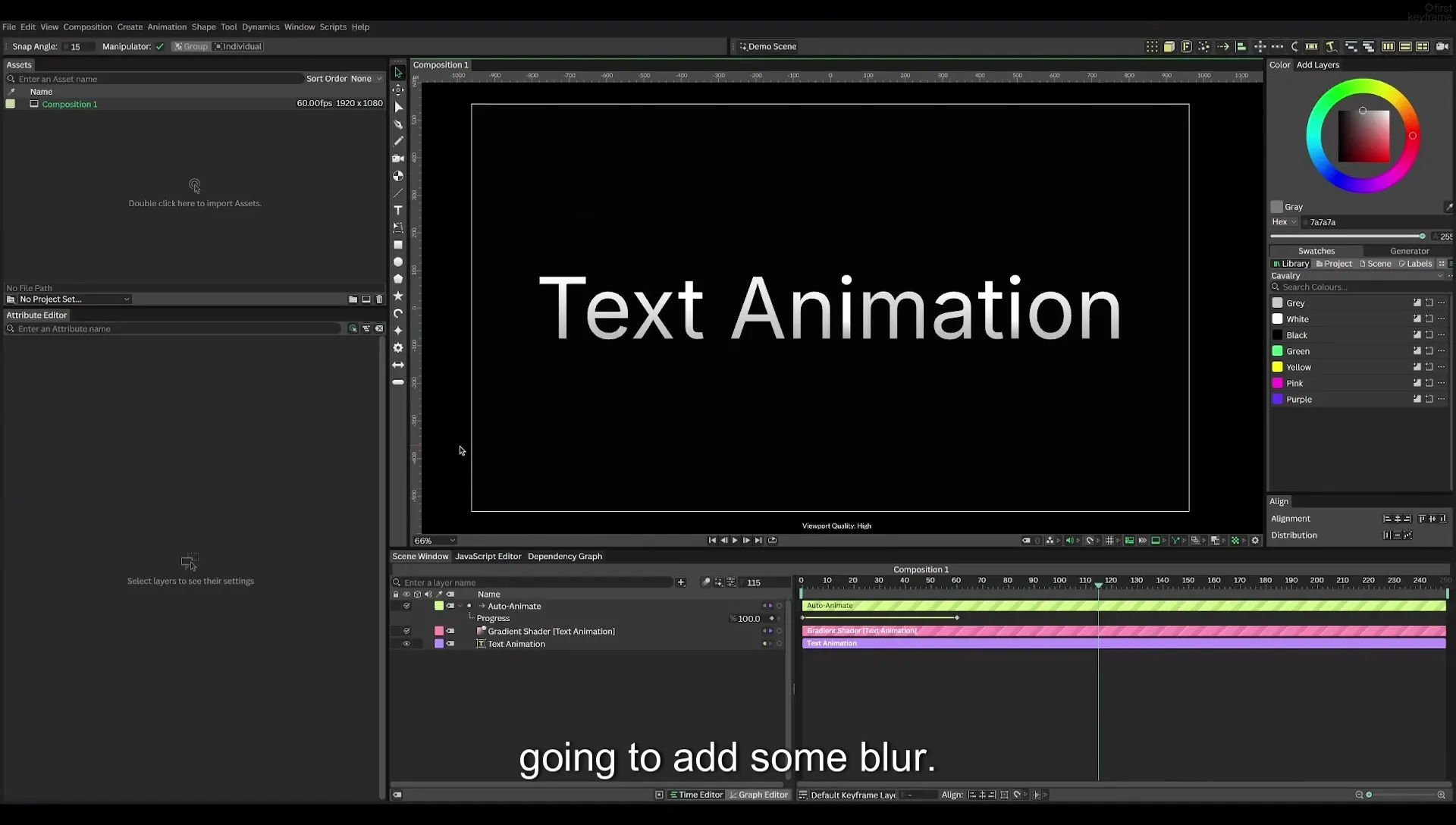1456x825 pixels.
Task: Open the File menu
Action: pos(9,27)
